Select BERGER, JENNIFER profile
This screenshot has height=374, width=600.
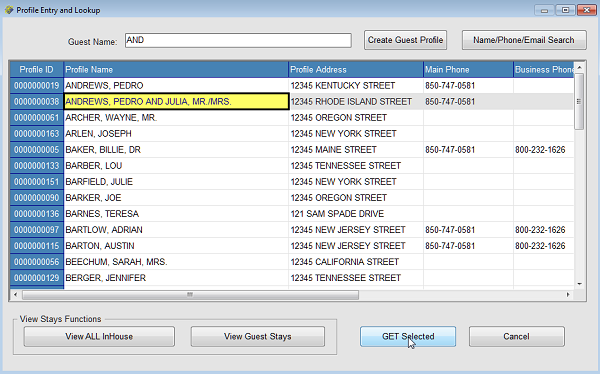[x=176, y=278]
